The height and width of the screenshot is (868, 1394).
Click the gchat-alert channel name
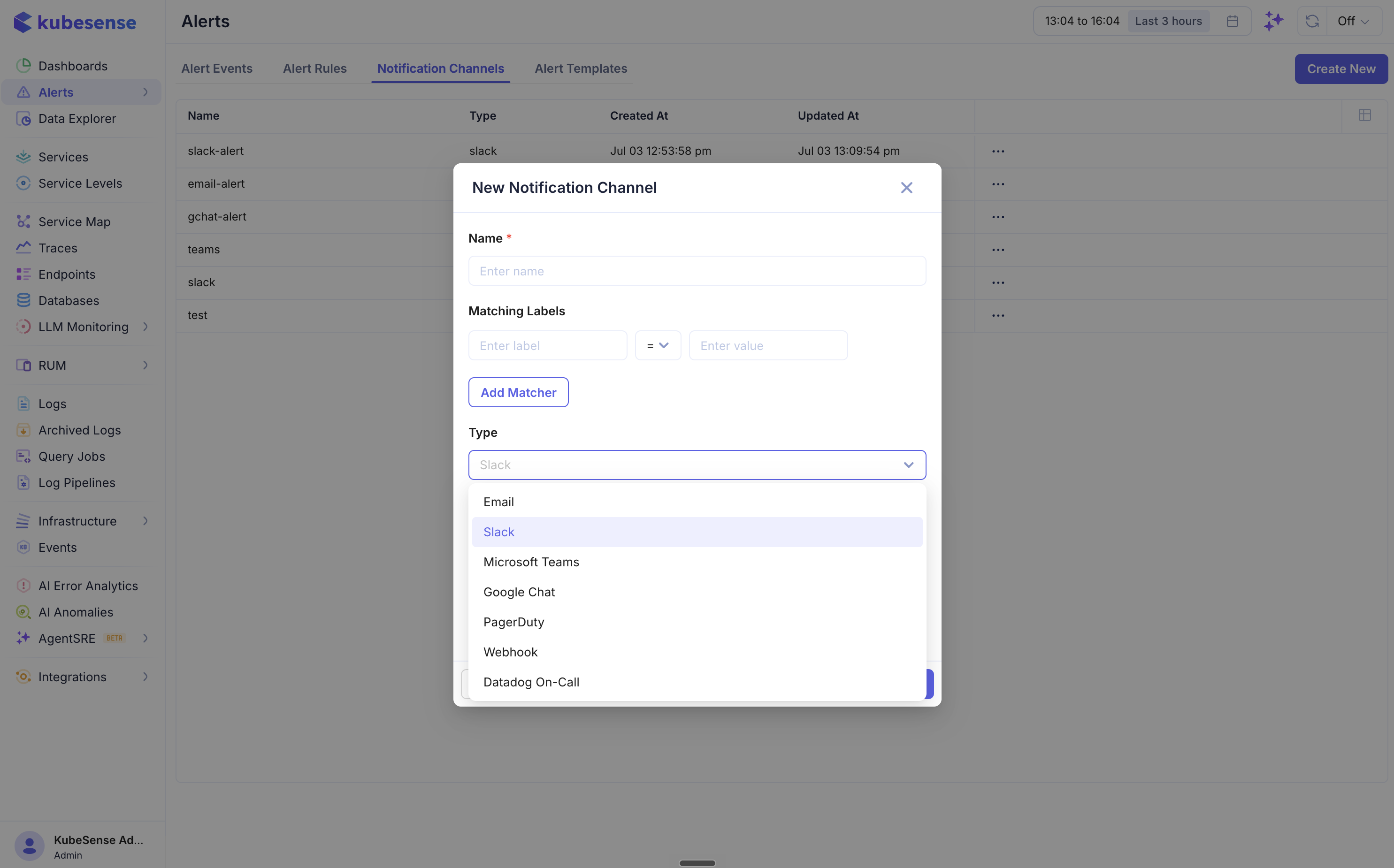pyautogui.click(x=217, y=216)
